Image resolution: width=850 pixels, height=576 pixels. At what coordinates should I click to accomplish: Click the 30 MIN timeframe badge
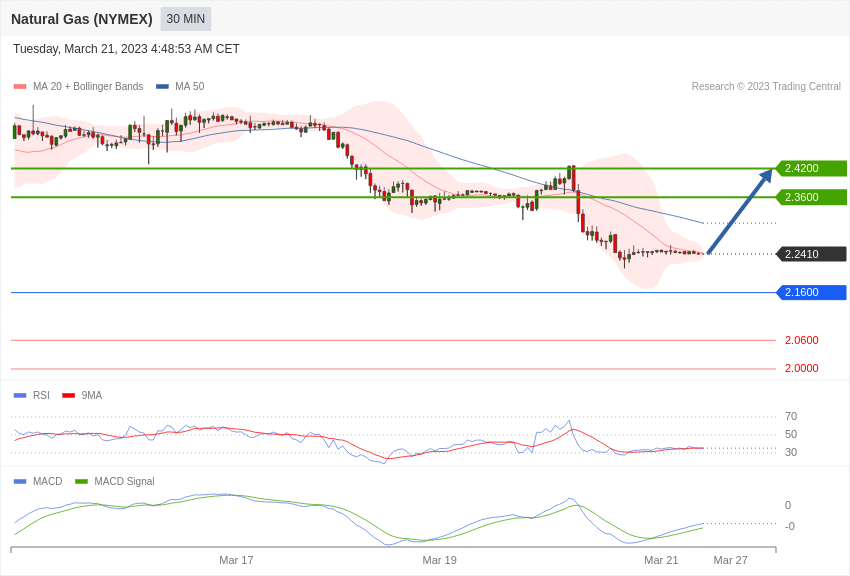point(186,19)
